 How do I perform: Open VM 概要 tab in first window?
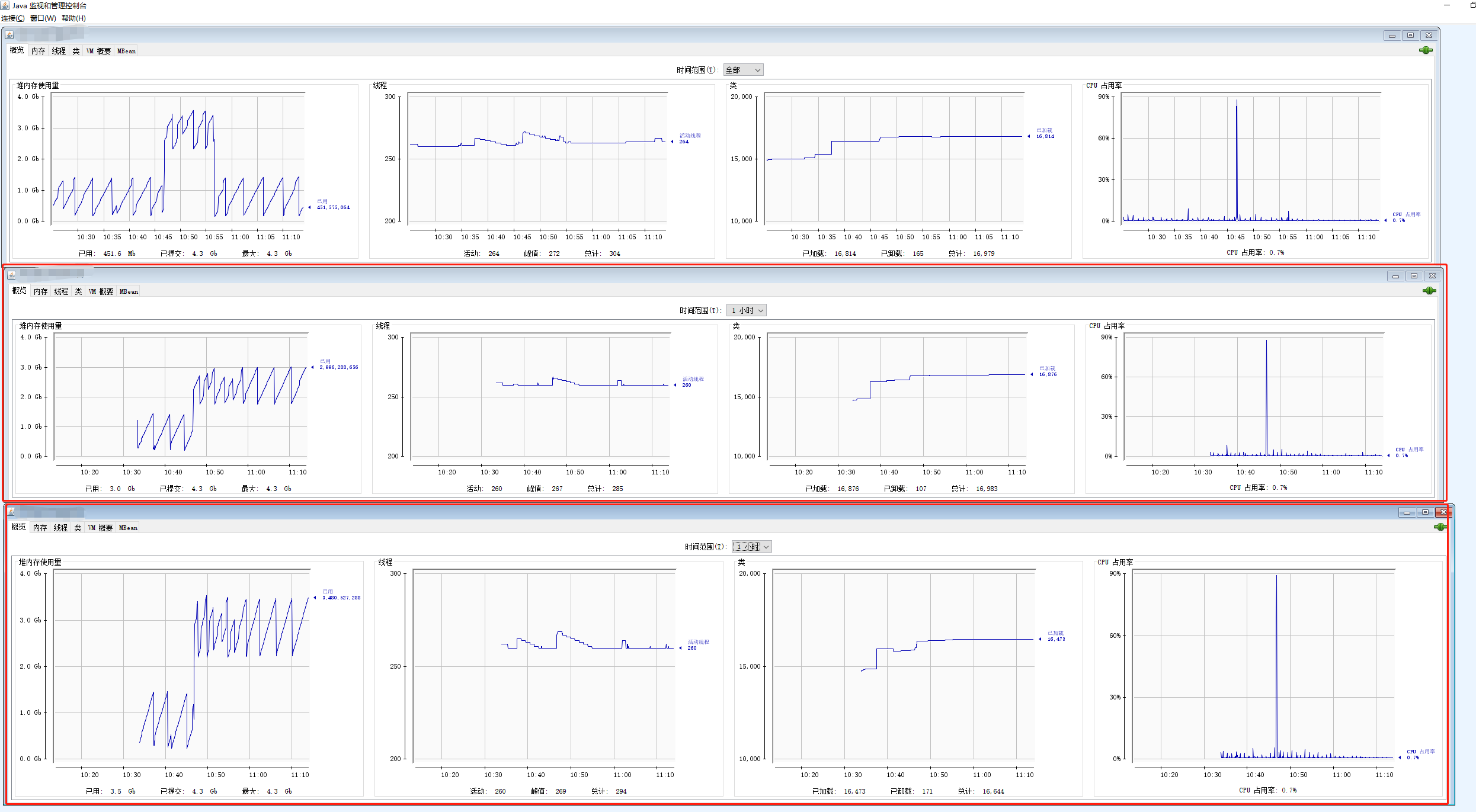[98, 52]
